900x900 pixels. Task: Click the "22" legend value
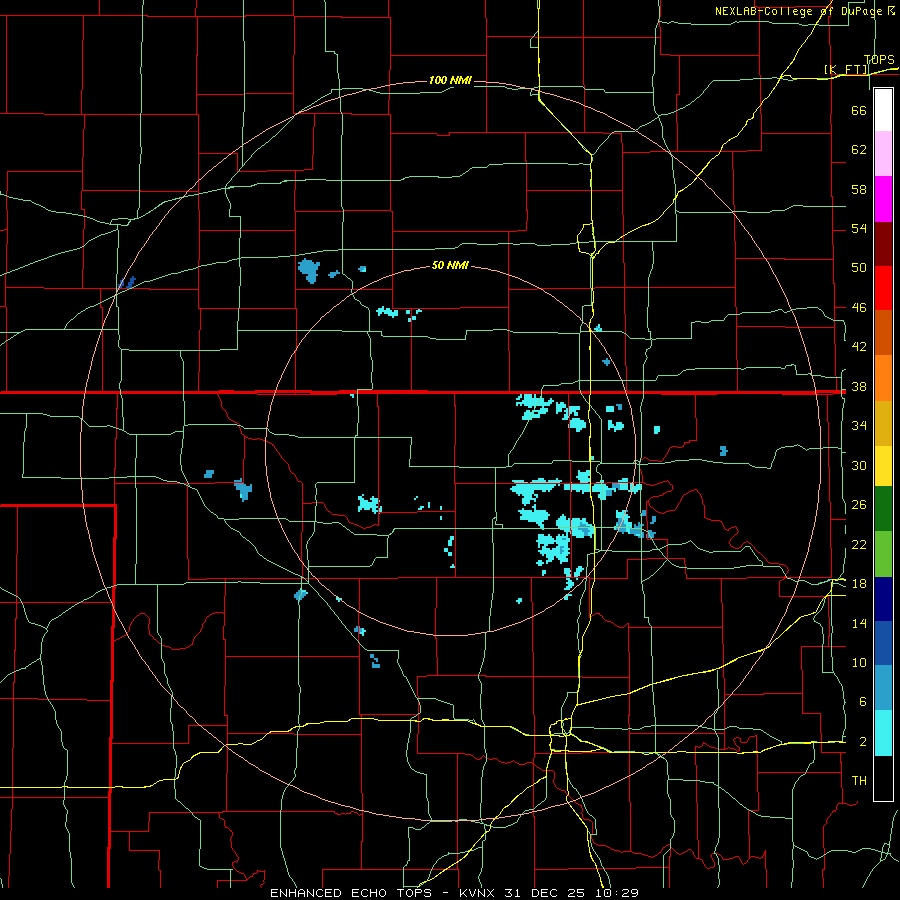[859, 545]
